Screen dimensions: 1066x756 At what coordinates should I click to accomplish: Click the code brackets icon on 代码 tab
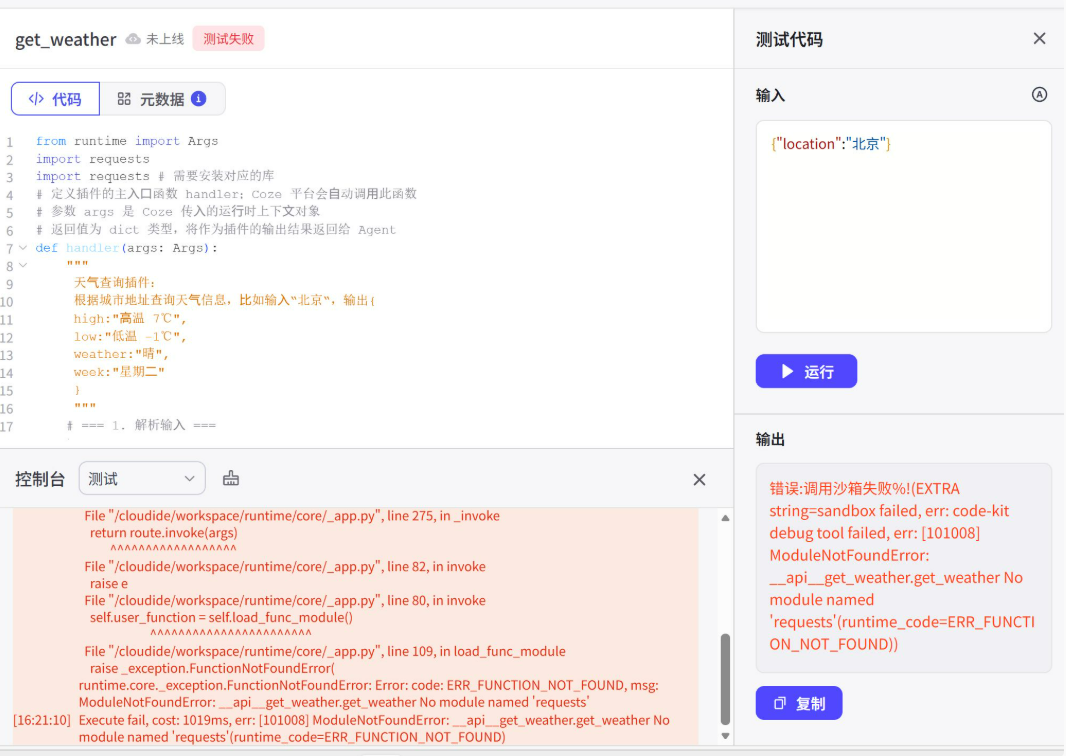[x=36, y=99]
